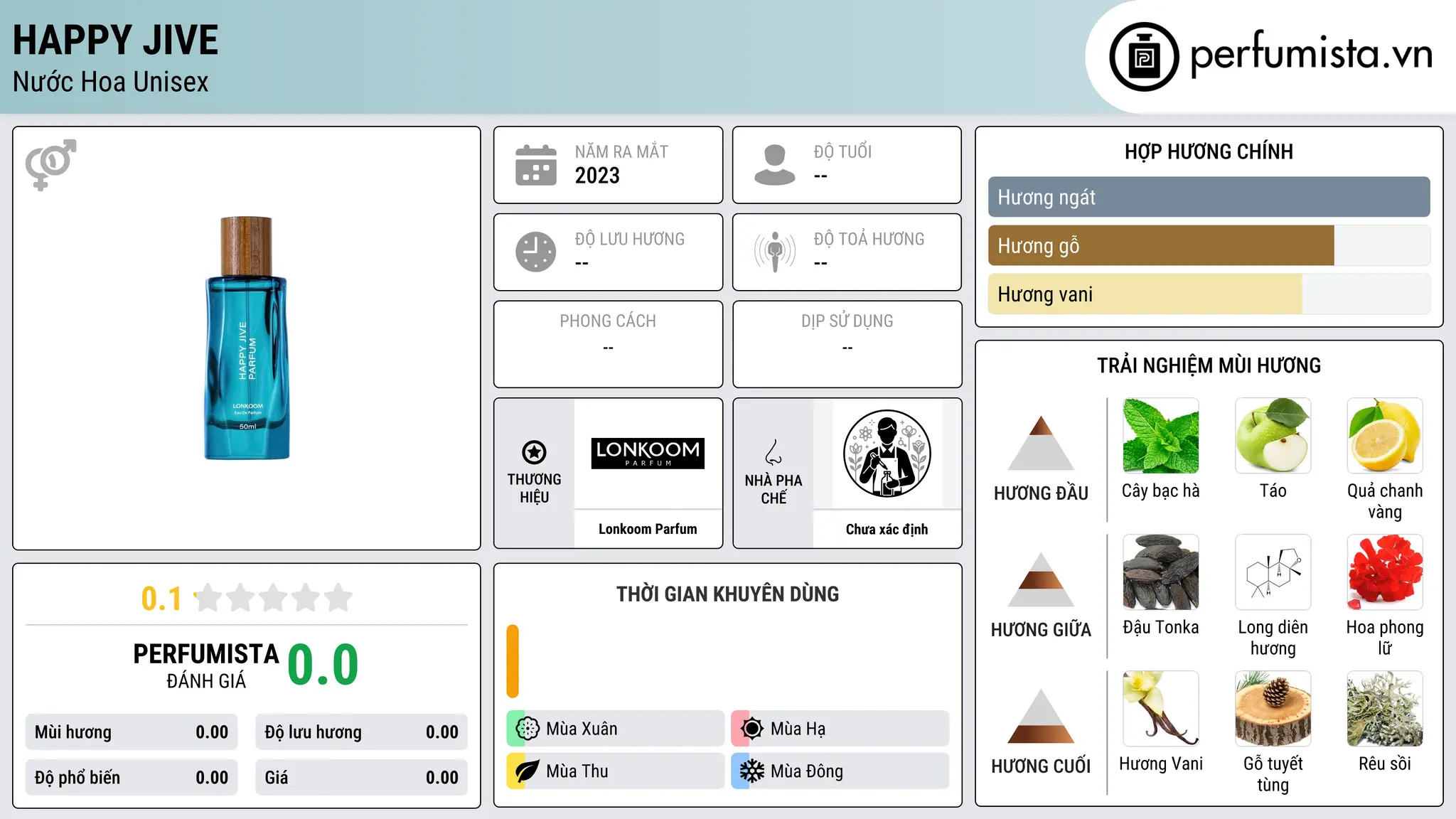Select the Hương vani accord bar
1456x819 pixels.
tap(1209, 294)
